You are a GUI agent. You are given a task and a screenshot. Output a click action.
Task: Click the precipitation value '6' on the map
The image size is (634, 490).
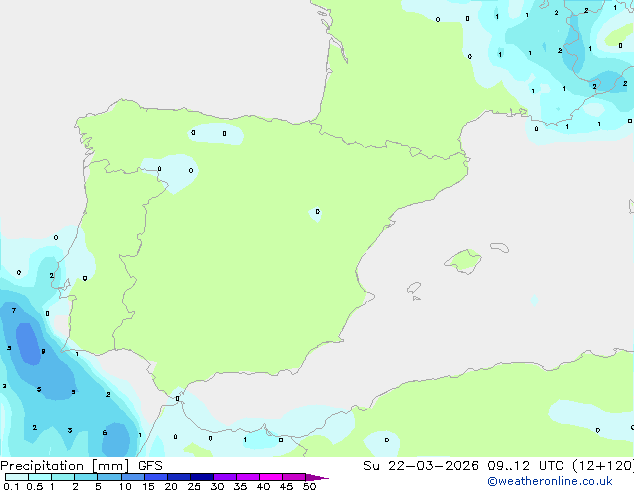point(105,433)
